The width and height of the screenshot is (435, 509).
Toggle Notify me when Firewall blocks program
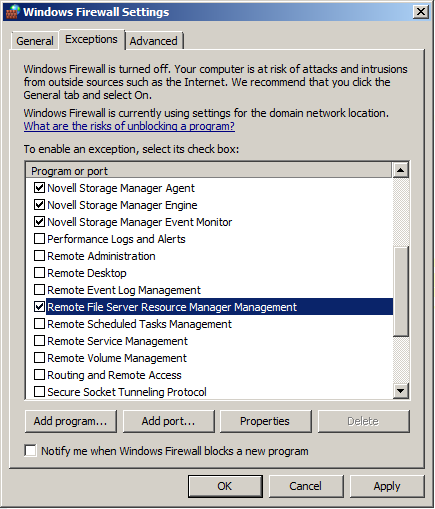[30, 451]
